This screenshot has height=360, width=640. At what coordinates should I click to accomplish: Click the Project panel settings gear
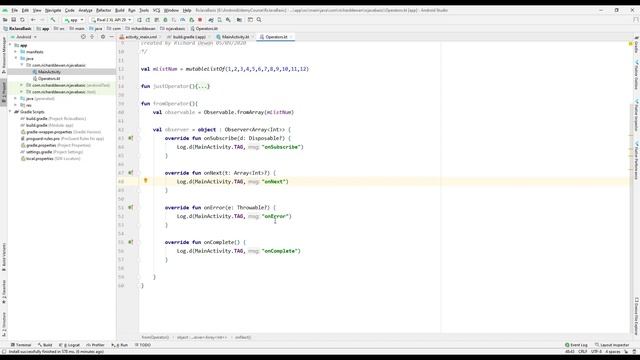point(103,37)
